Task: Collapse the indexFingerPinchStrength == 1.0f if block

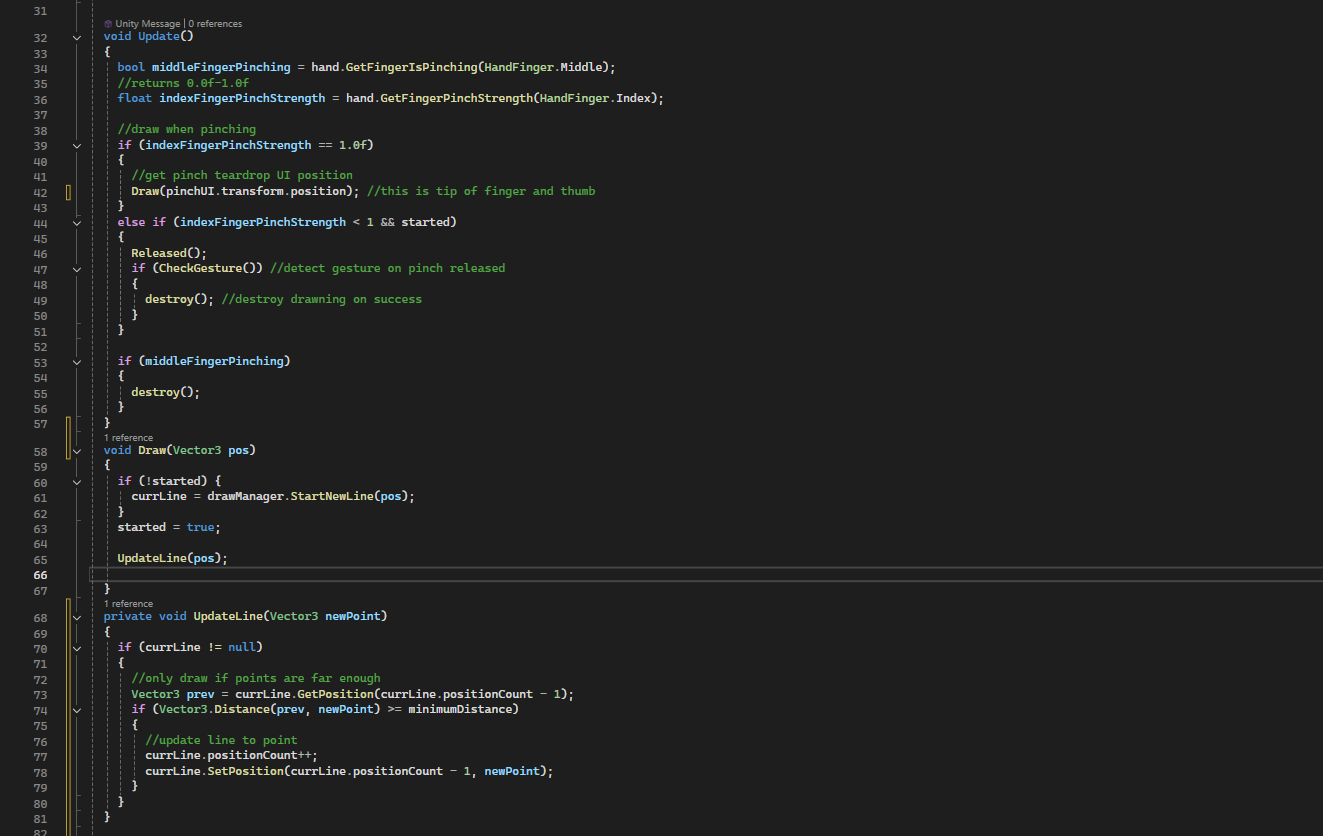Action: point(77,146)
